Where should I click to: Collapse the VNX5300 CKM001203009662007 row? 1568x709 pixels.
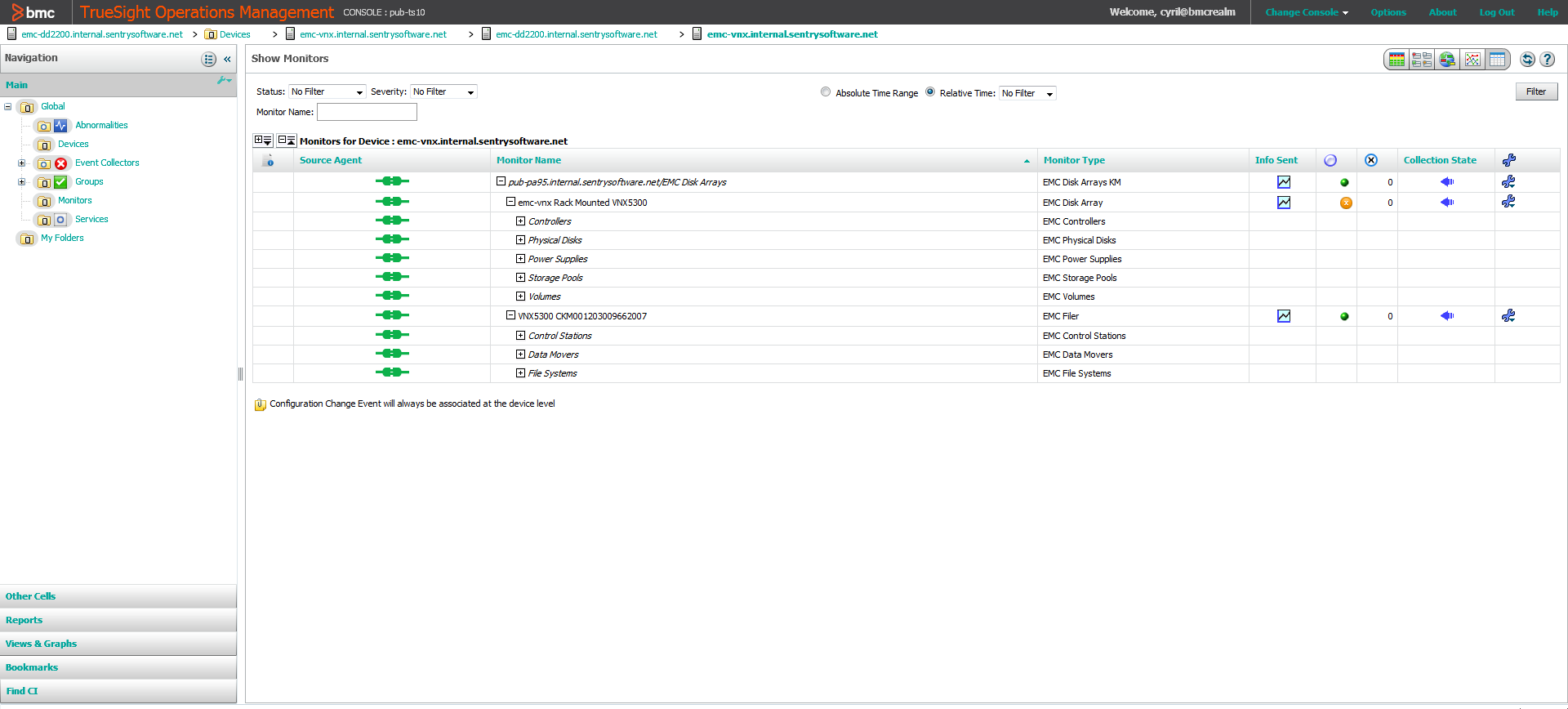510,315
